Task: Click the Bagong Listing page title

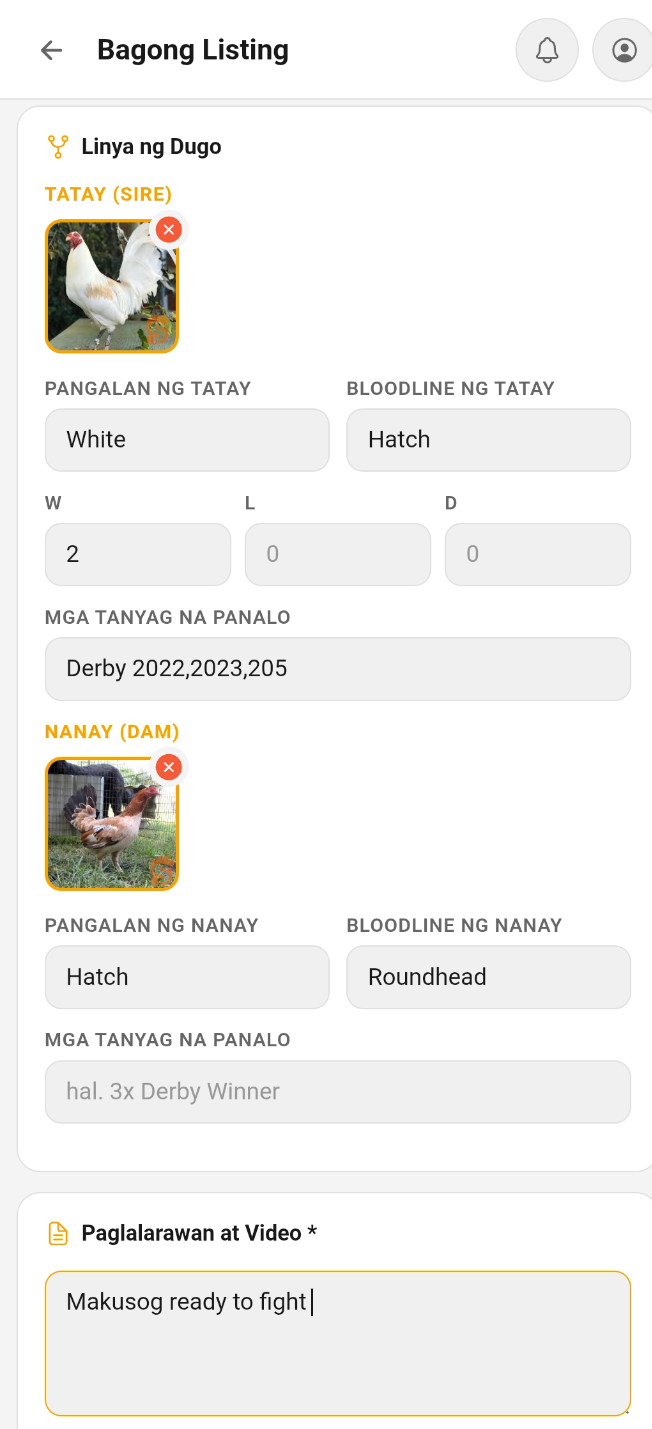Action: (x=193, y=49)
